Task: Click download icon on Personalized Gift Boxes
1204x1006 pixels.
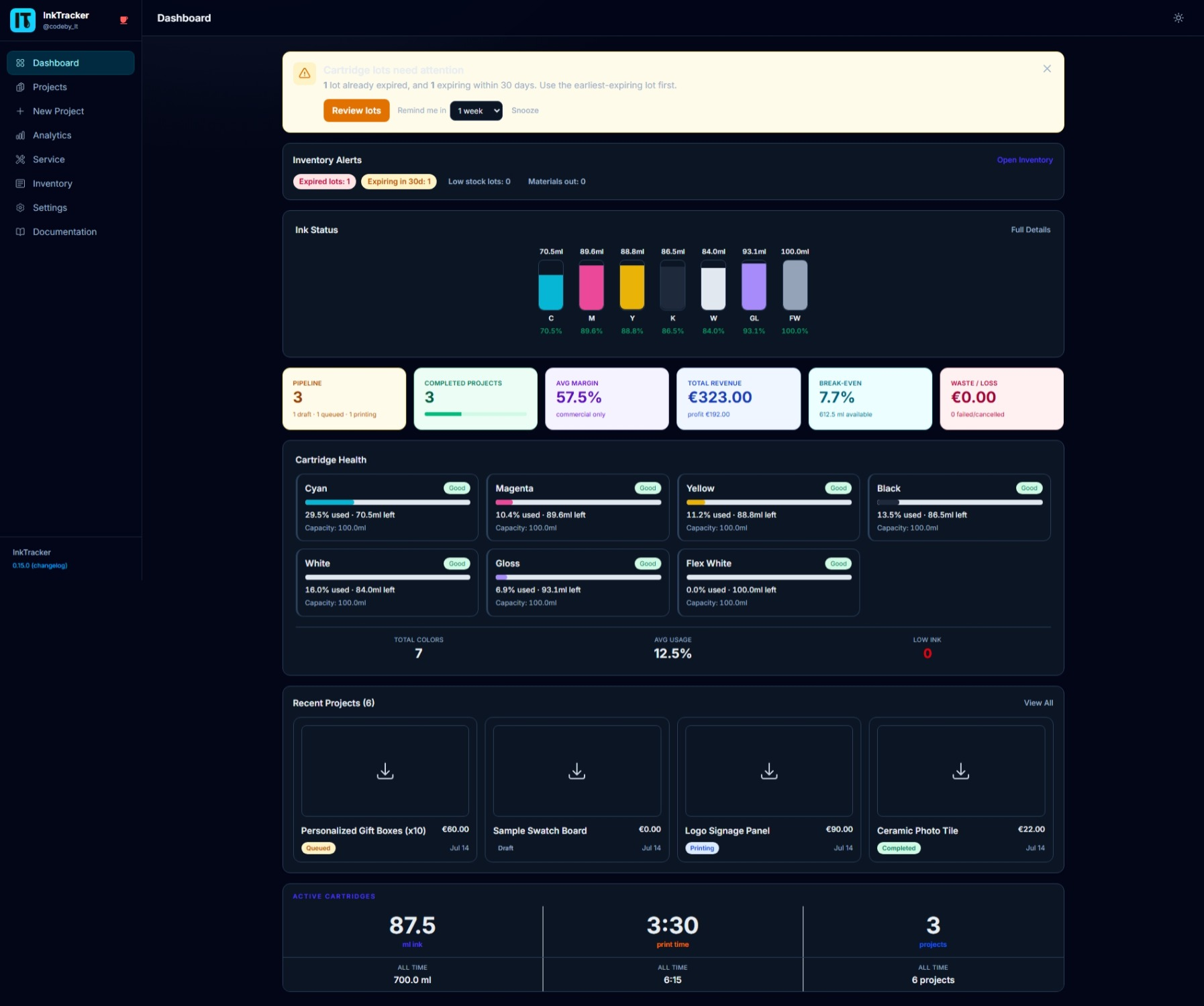Action: coord(385,771)
